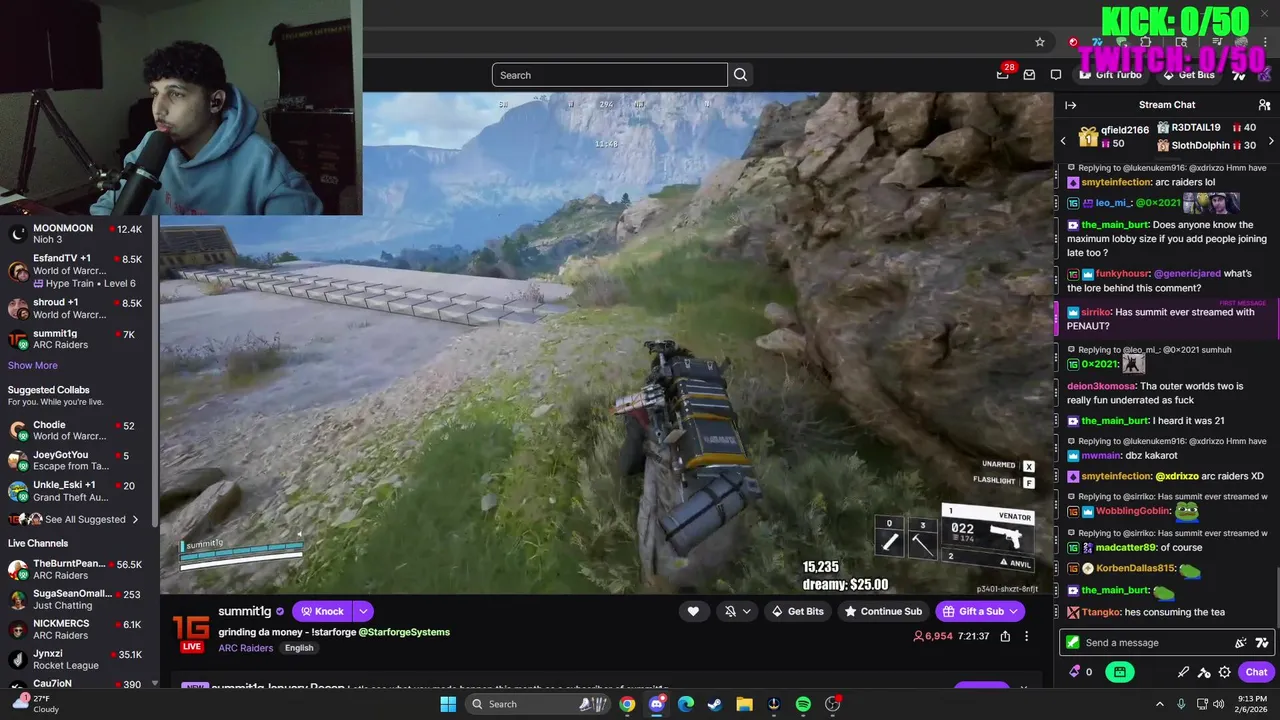This screenshot has height=720, width=1280.
Task: Follow summit1g with the heart button
Action: point(693,611)
